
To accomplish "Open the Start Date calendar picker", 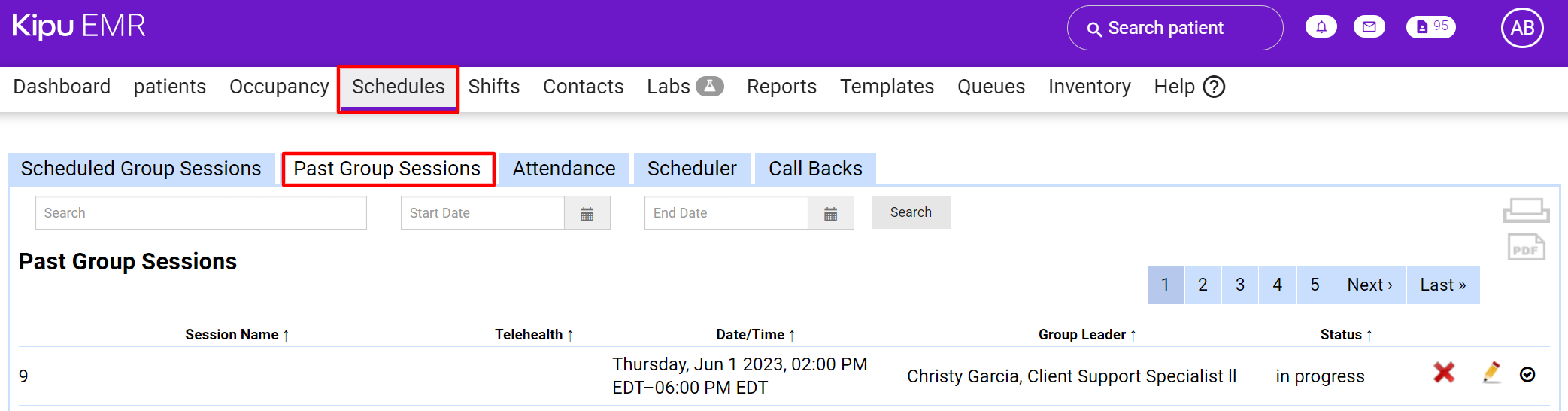I will [x=587, y=214].
